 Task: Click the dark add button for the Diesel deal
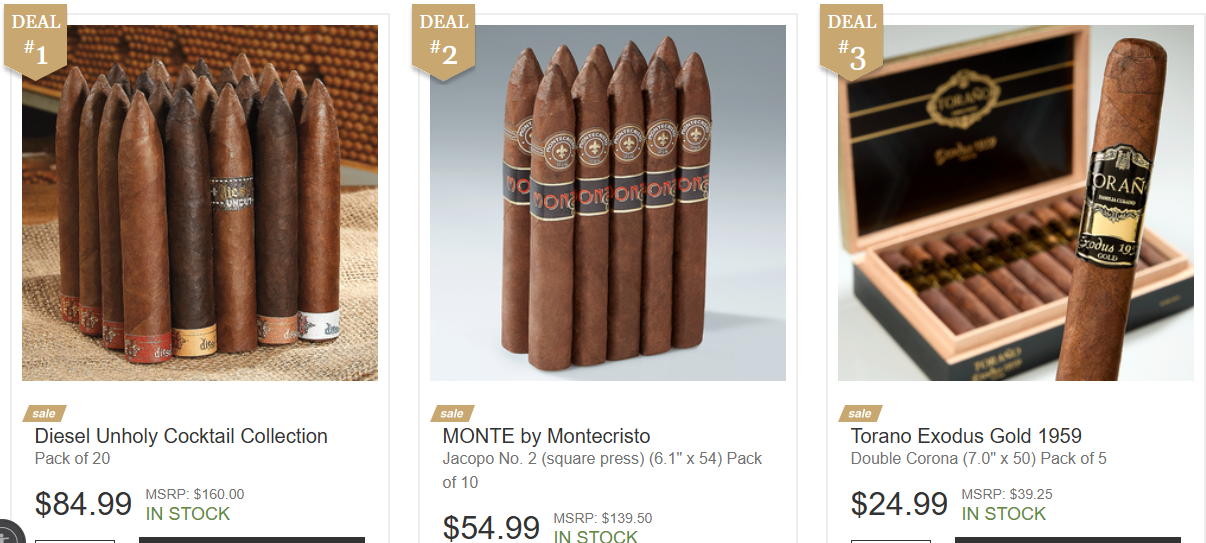point(252,540)
